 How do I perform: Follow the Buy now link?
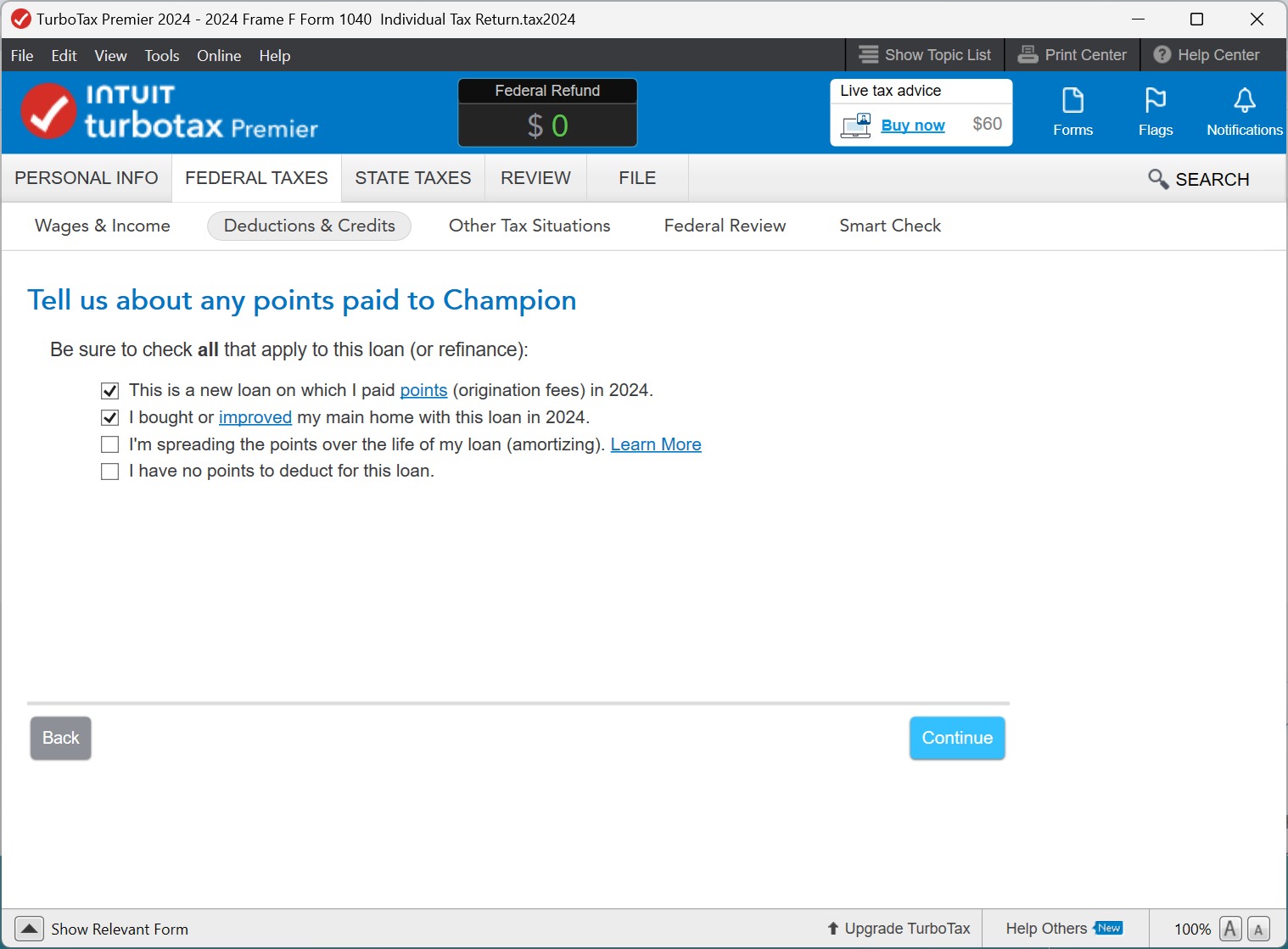point(913,126)
